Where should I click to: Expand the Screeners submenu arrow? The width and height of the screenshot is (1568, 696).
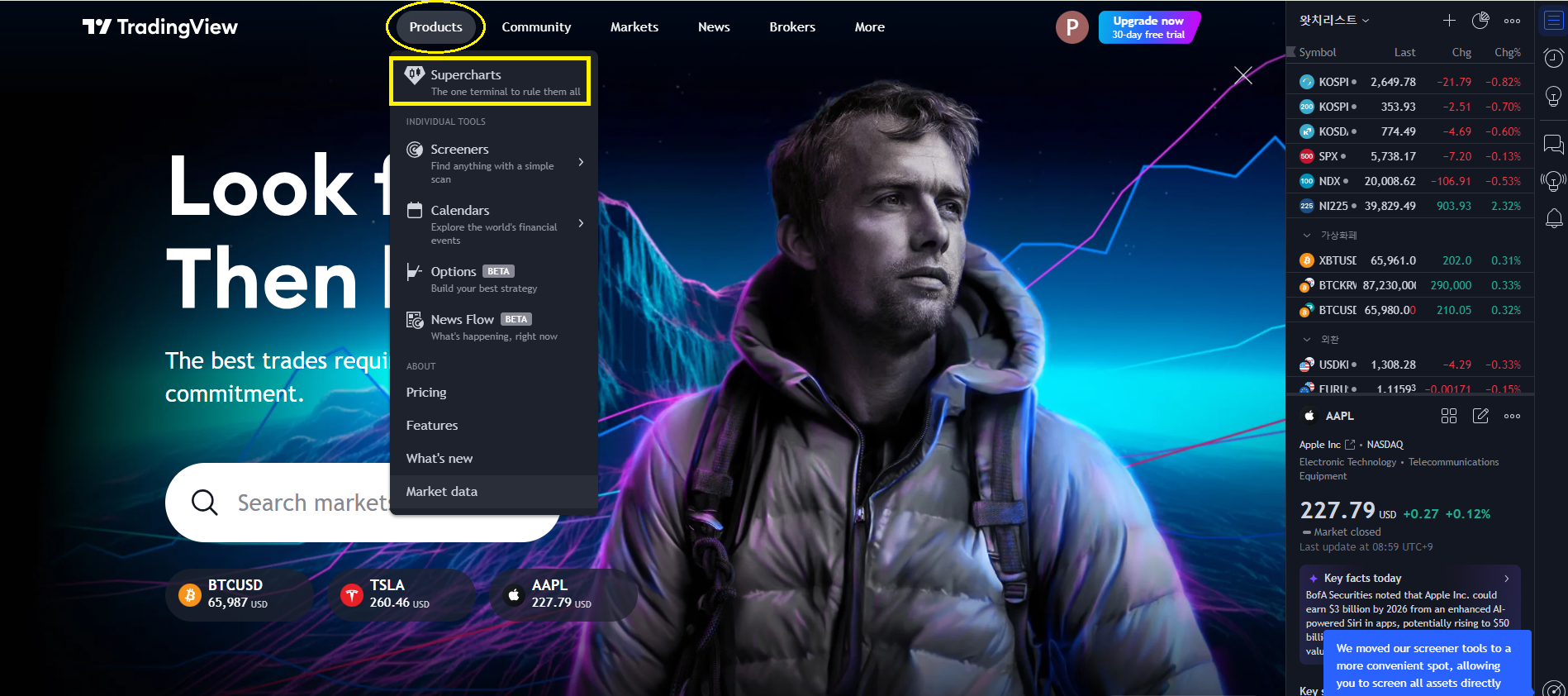coord(581,162)
